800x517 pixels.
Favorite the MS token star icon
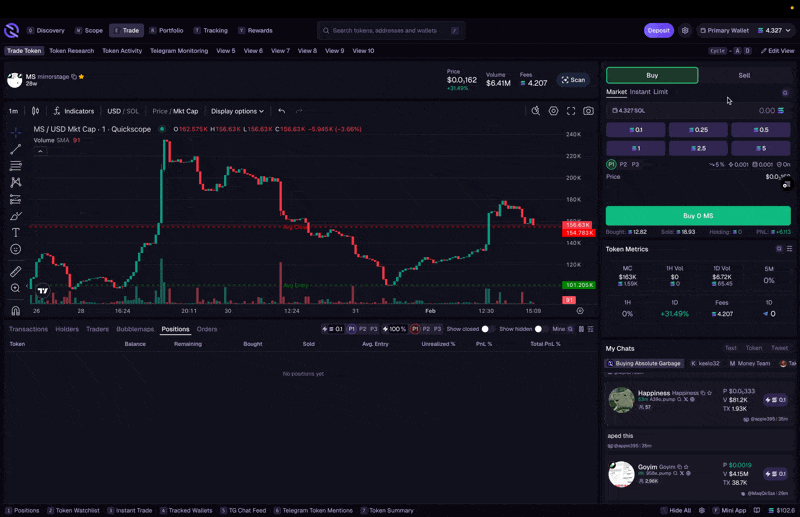pos(82,77)
